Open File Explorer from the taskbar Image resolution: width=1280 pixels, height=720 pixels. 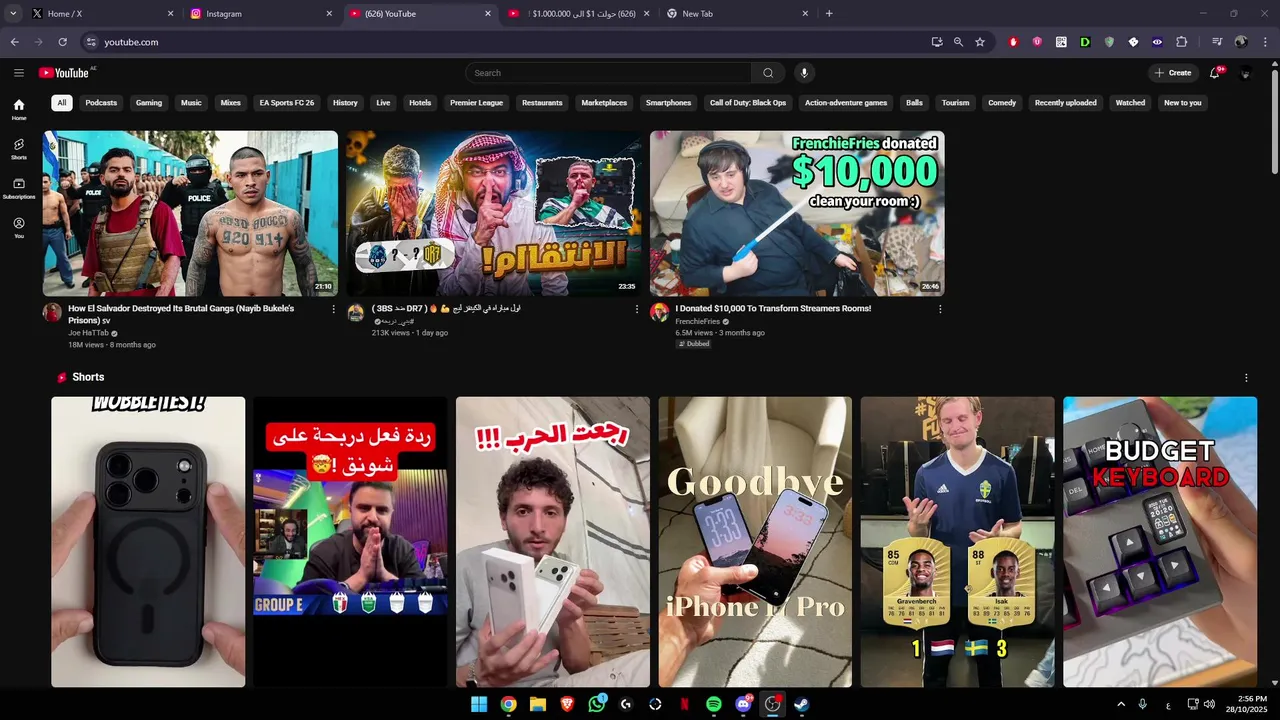click(x=538, y=704)
